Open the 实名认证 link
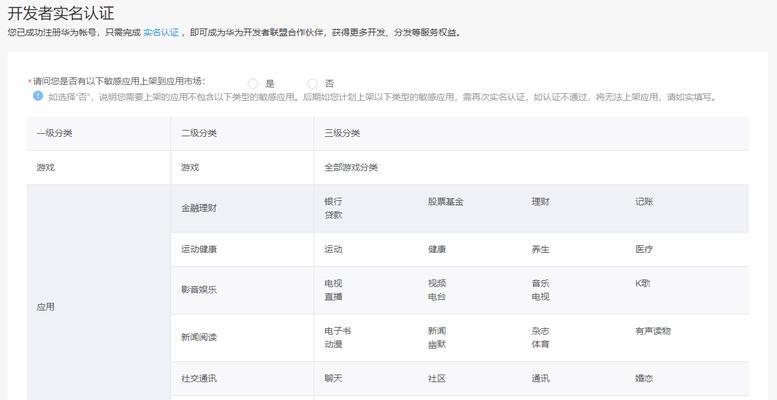This screenshot has height=400, width=777. click(161, 33)
